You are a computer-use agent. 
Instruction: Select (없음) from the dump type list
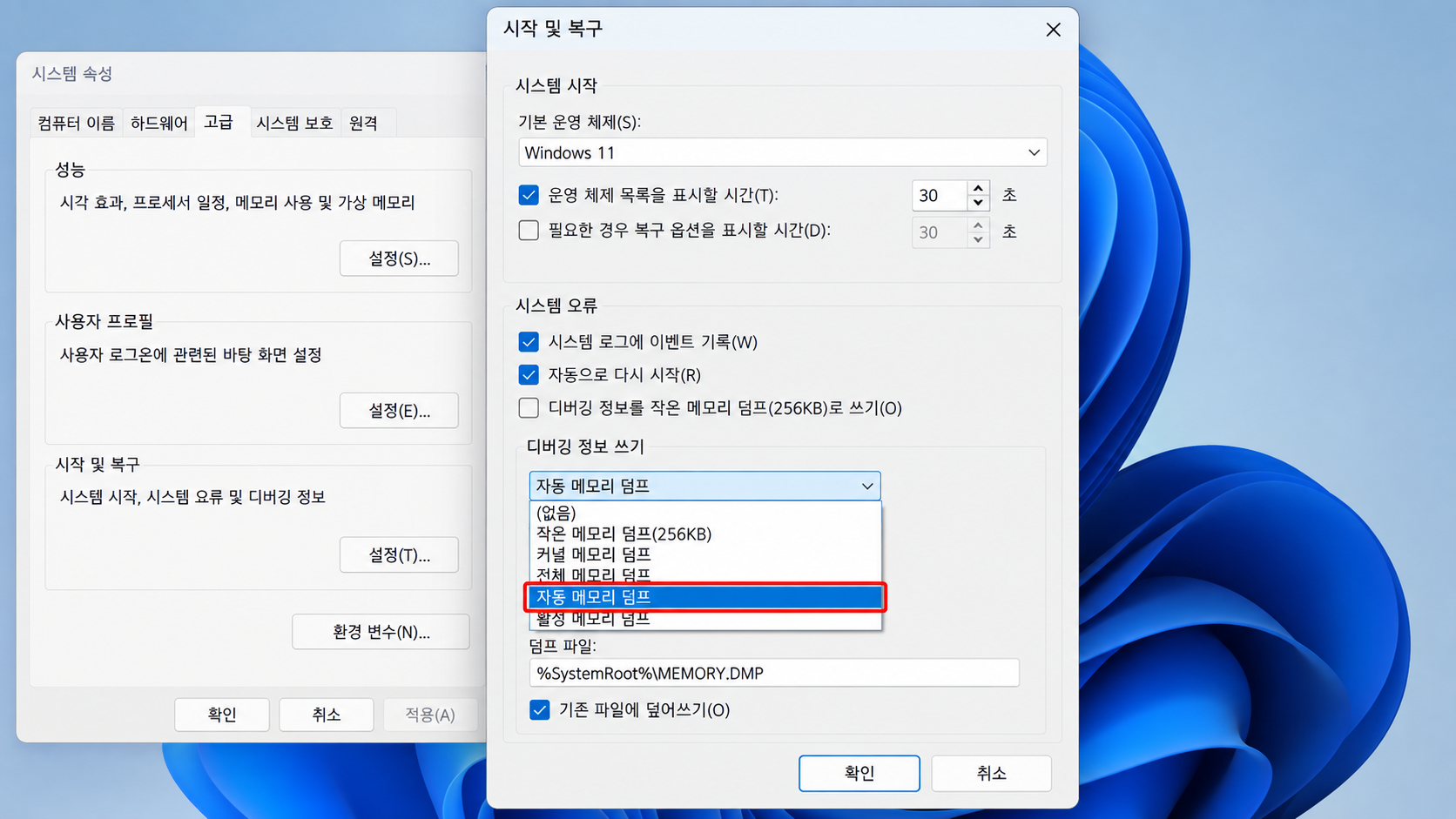pyautogui.click(x=705, y=513)
